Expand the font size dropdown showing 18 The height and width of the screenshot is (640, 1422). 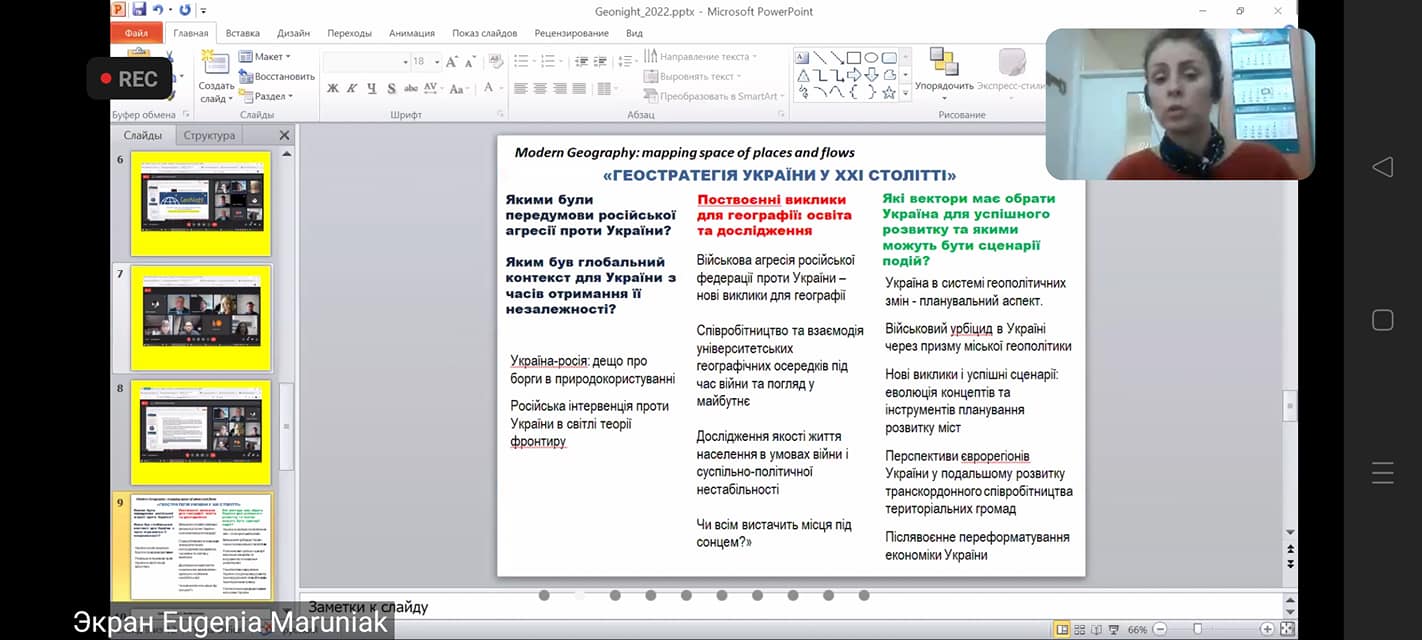[x=435, y=61]
